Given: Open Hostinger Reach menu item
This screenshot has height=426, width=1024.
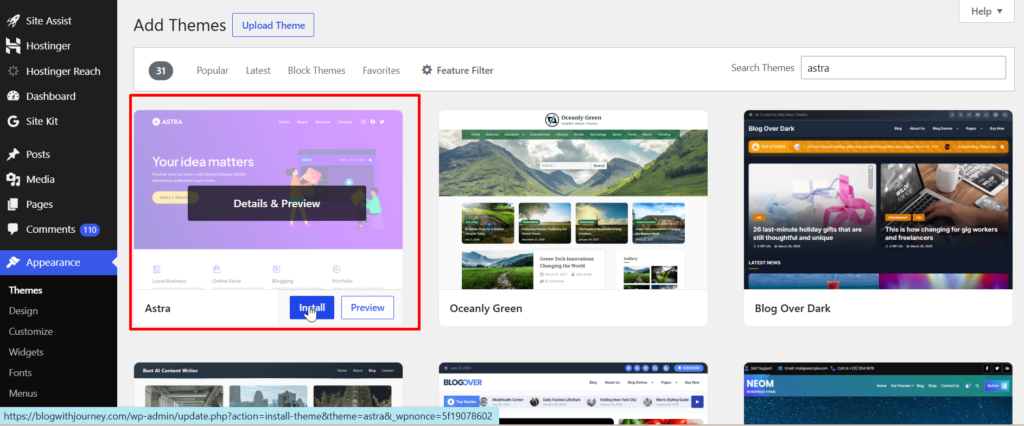Looking at the screenshot, I should [63, 71].
